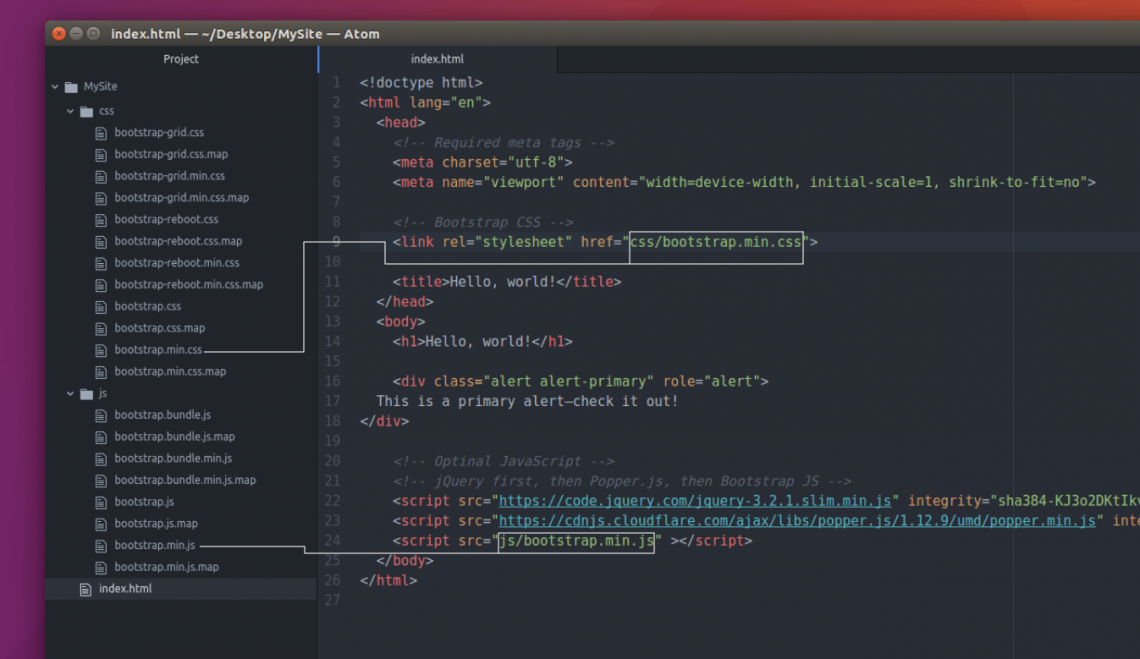Click file icon beside bootstrap.bundle.js
This screenshot has height=659, width=1140.
(x=101, y=415)
